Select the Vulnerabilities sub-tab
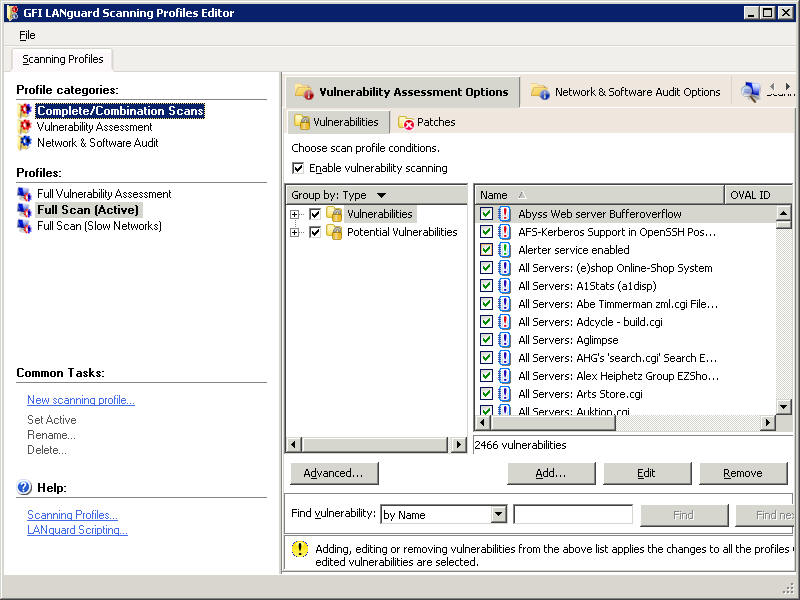 (337, 122)
